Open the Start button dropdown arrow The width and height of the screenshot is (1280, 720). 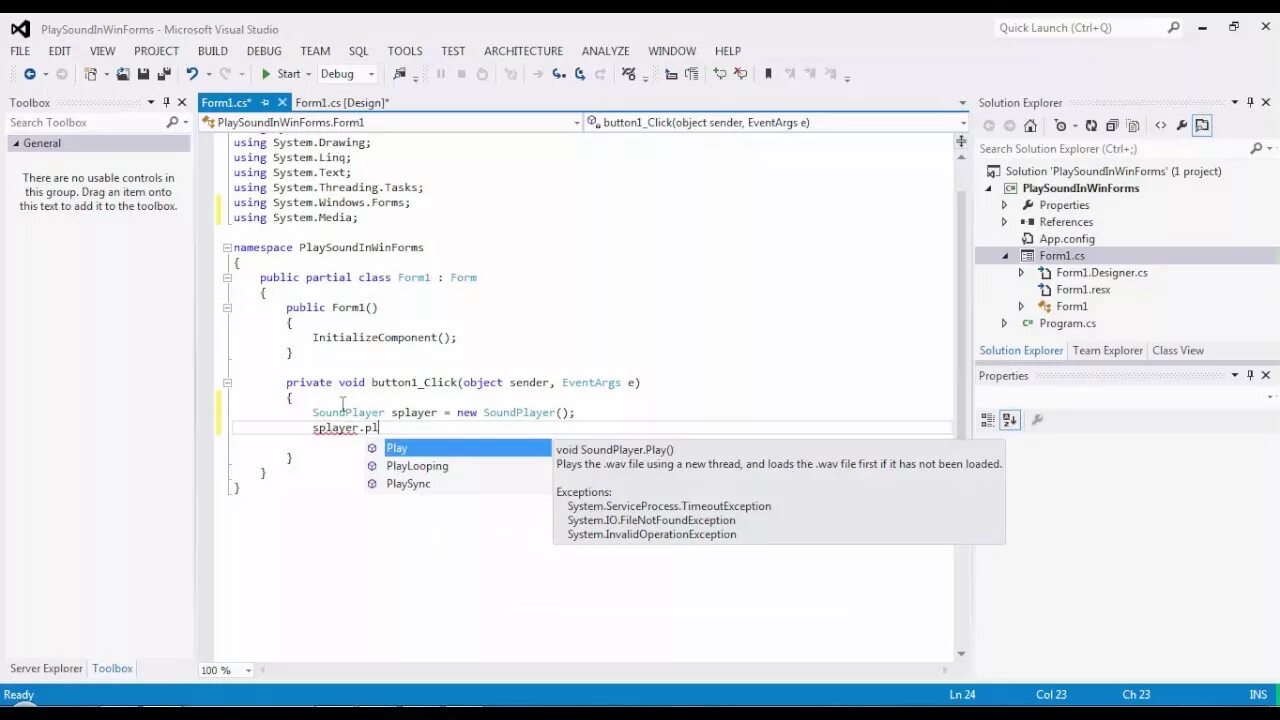click(x=309, y=74)
